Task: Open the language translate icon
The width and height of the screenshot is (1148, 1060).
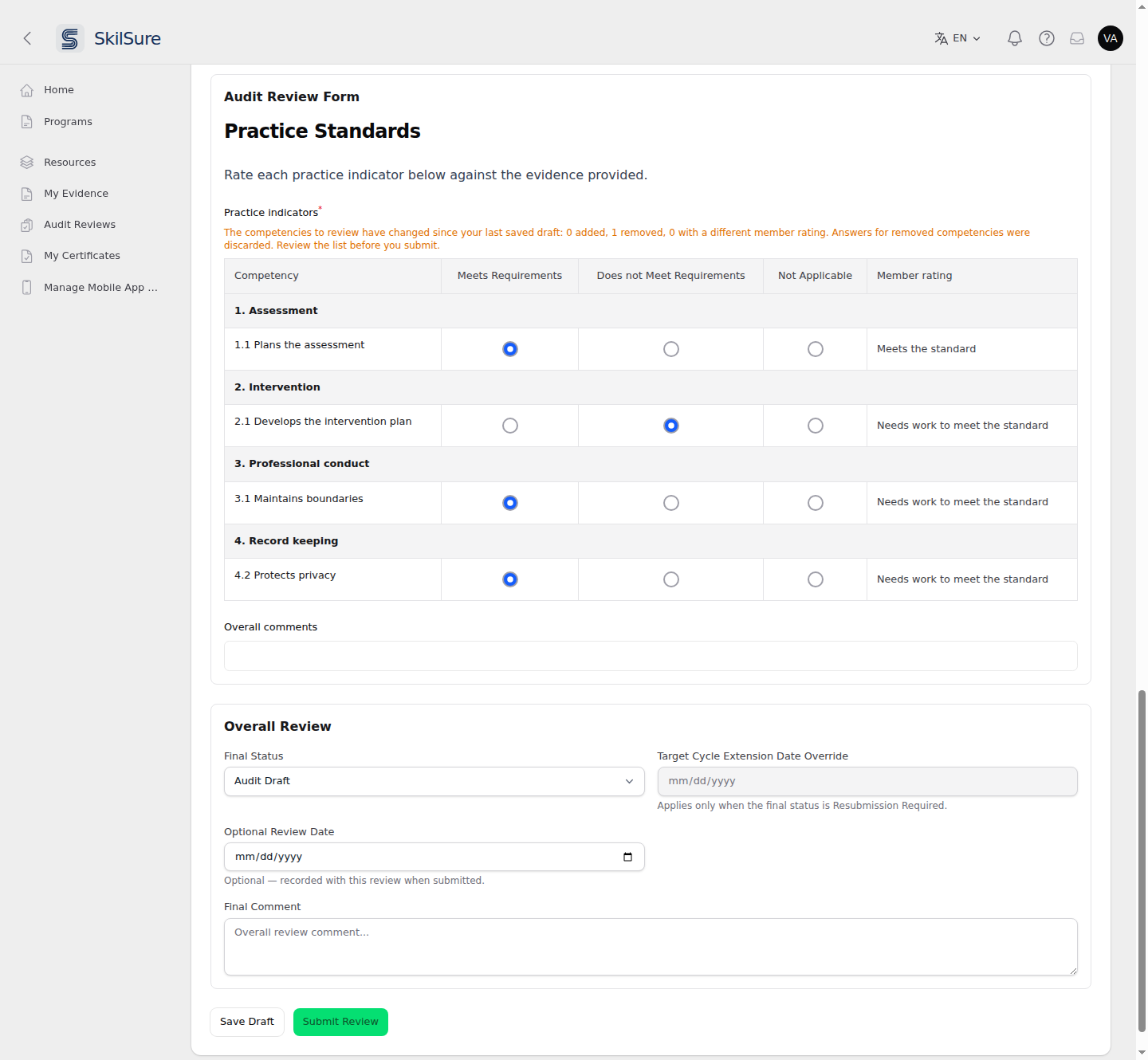Action: pyautogui.click(x=942, y=38)
